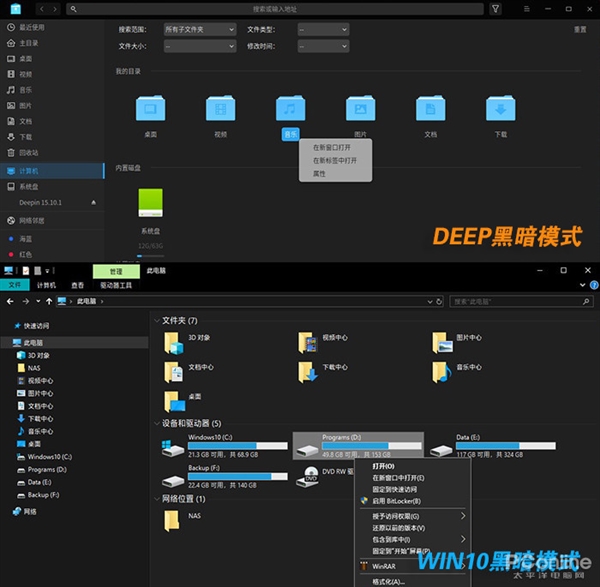Image resolution: width=600 pixels, height=587 pixels.
Task: Select the 桌面 folder in Windows Explorer
Action: click(x=174, y=401)
